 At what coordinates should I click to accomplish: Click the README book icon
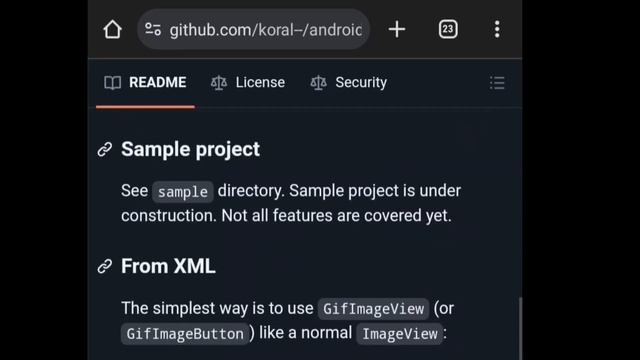112,82
